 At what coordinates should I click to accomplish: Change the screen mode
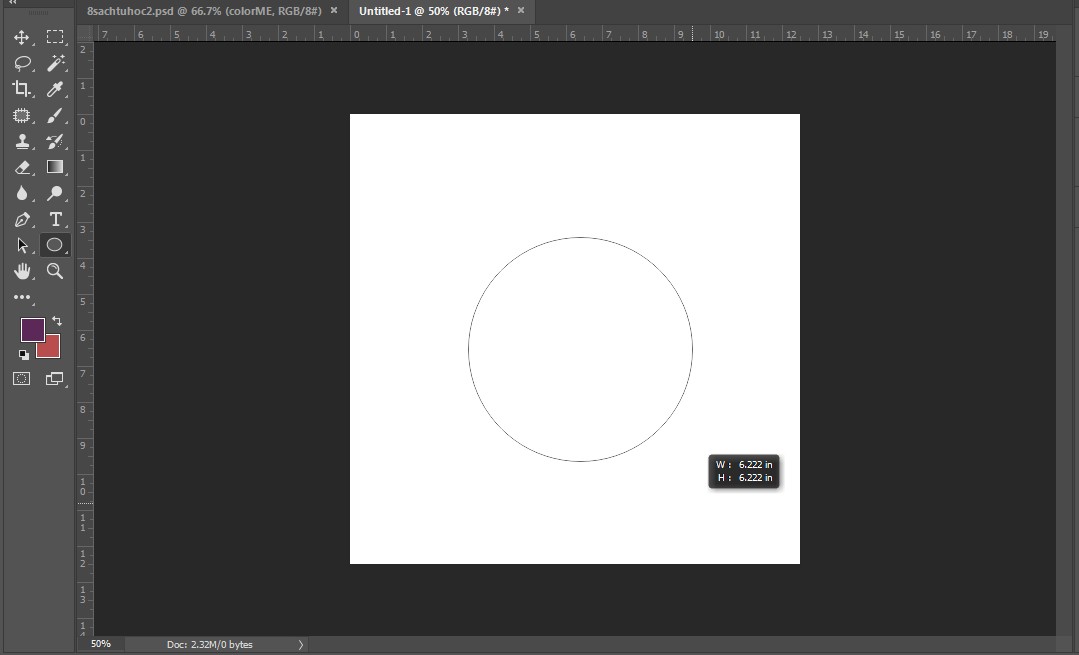(54, 378)
